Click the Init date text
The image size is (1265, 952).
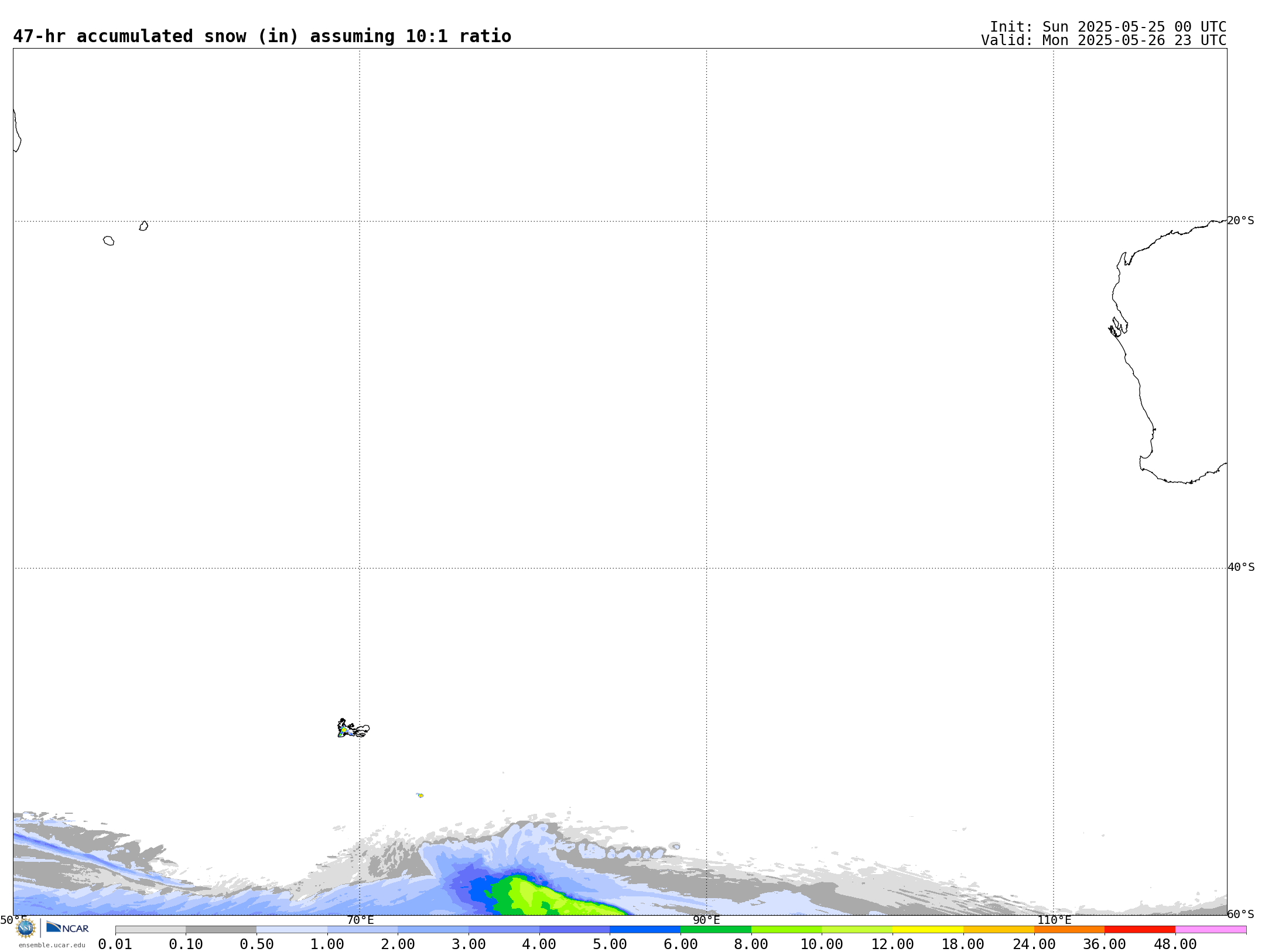pyautogui.click(x=1107, y=27)
